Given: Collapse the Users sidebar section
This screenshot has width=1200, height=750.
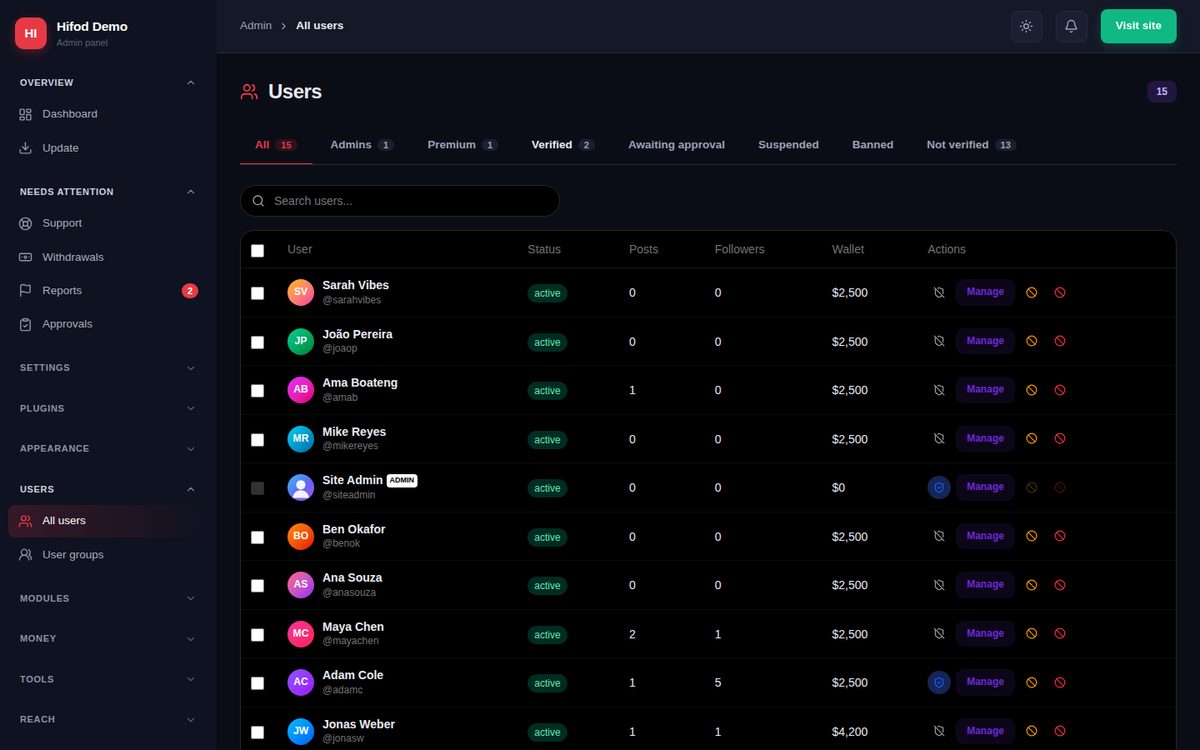Looking at the screenshot, I should click(x=108, y=490).
